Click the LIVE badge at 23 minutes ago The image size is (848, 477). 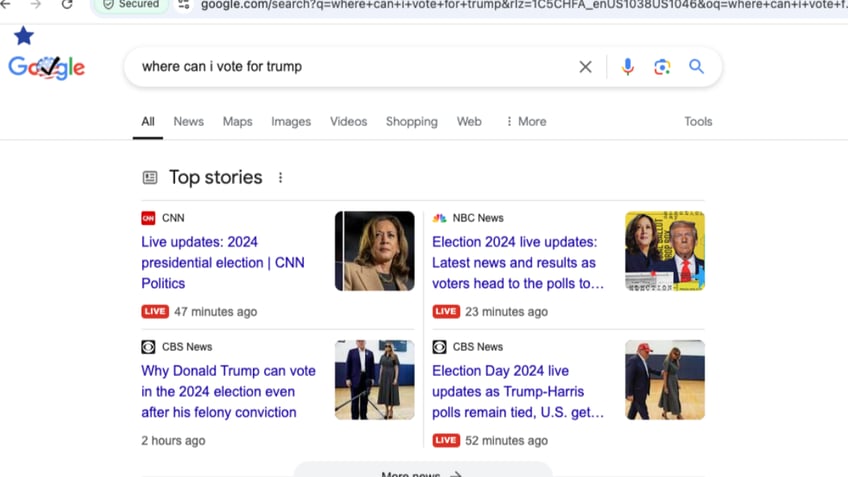tap(446, 312)
